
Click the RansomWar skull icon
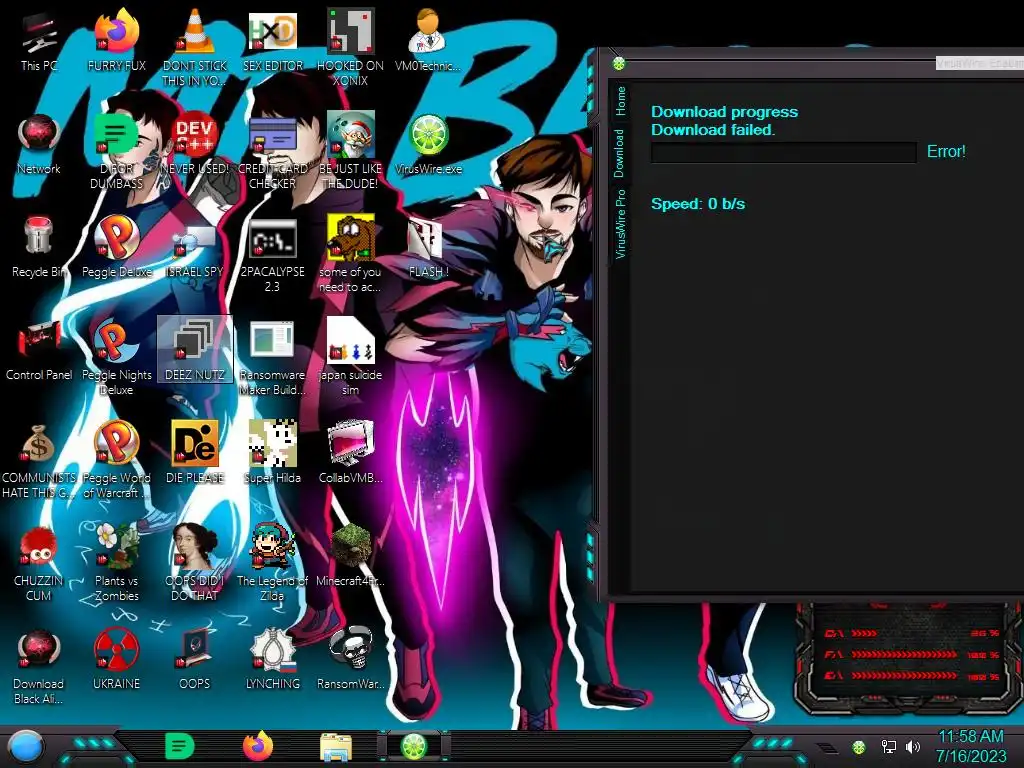click(350, 660)
